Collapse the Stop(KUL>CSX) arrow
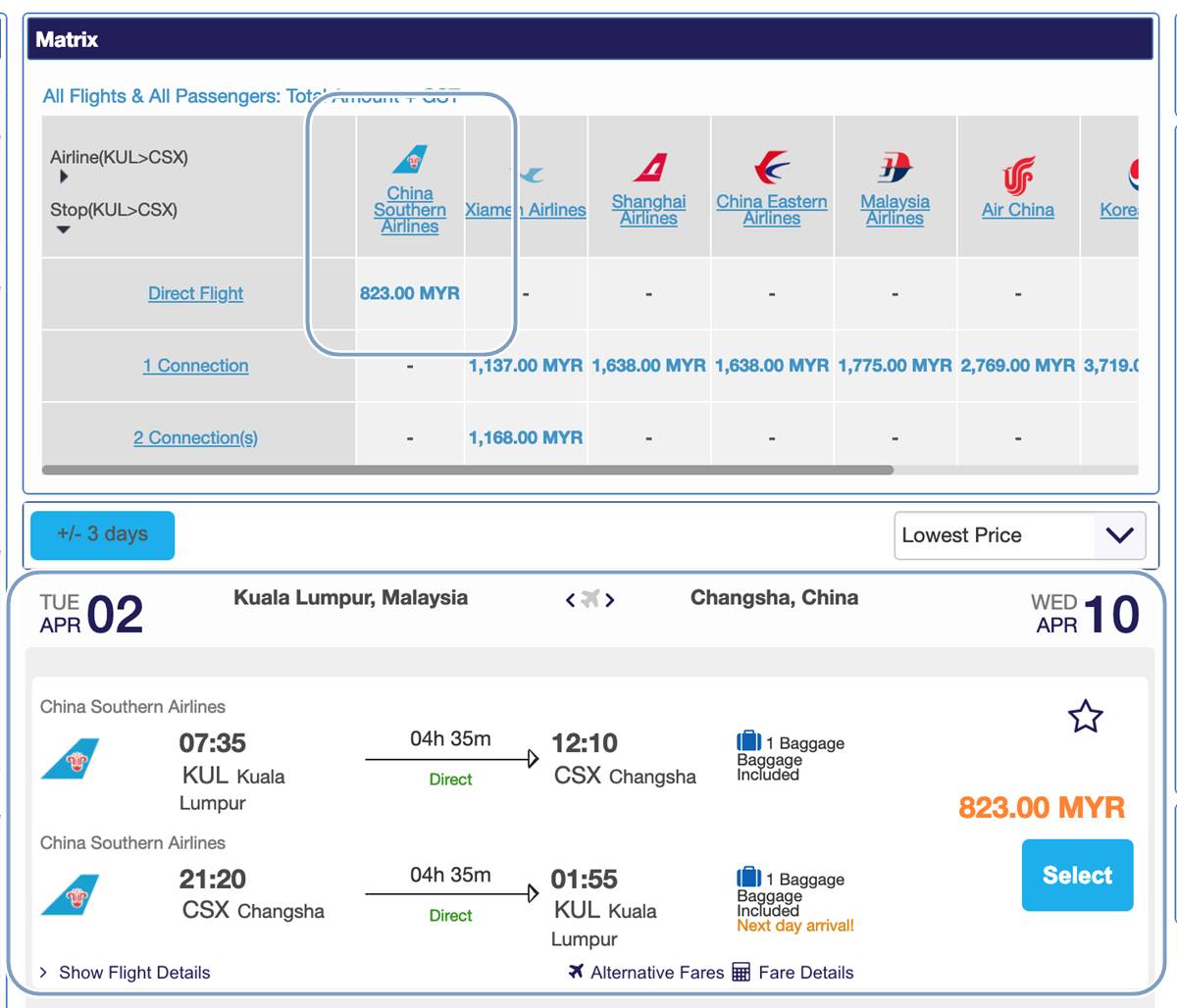 [64, 230]
